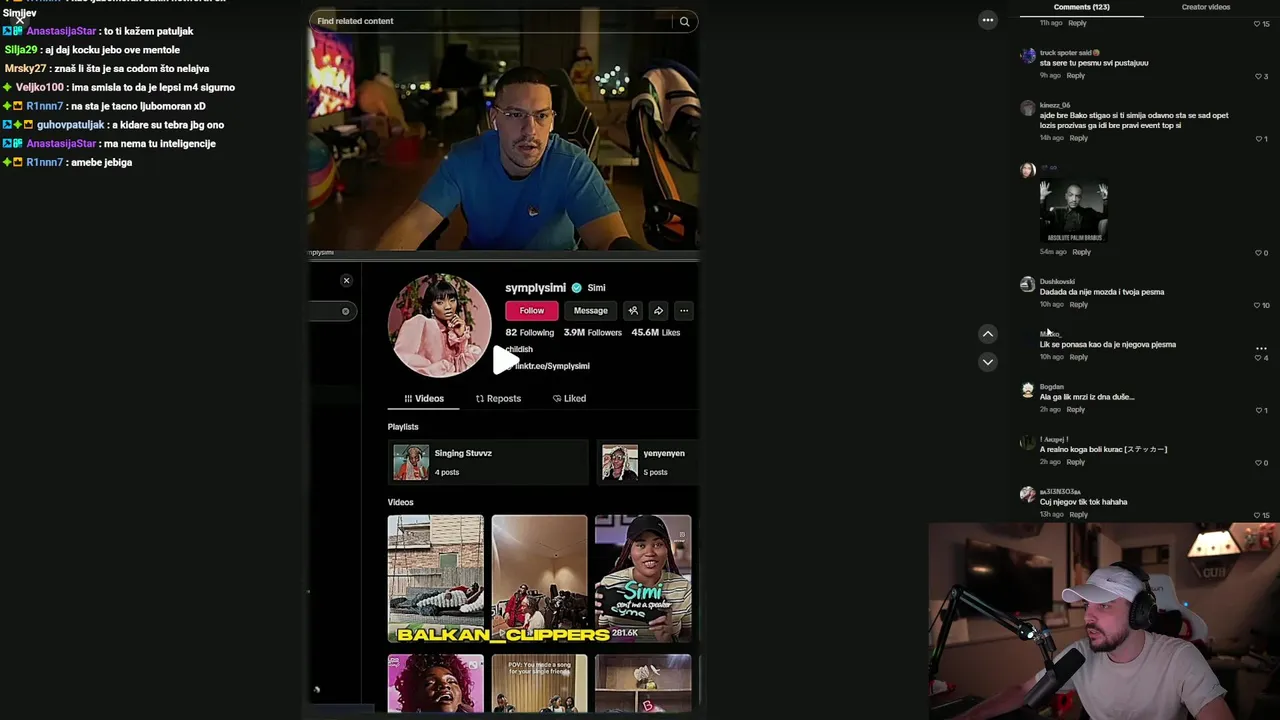Screen dimensions: 1280x720
Task: Click the search magnifier icon in Find related content
Action: coord(684,21)
